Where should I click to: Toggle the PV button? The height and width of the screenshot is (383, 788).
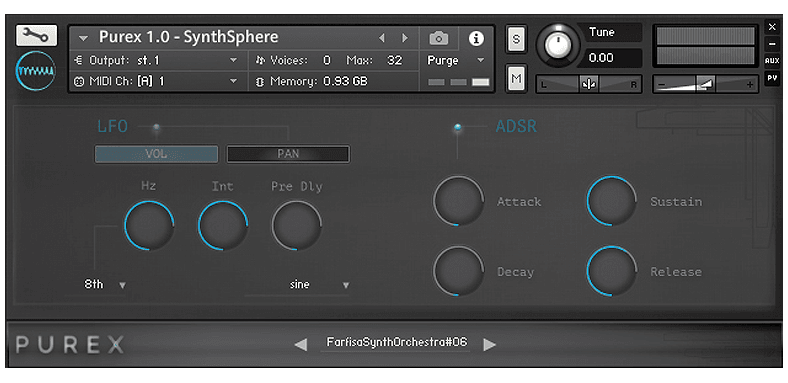click(x=772, y=78)
